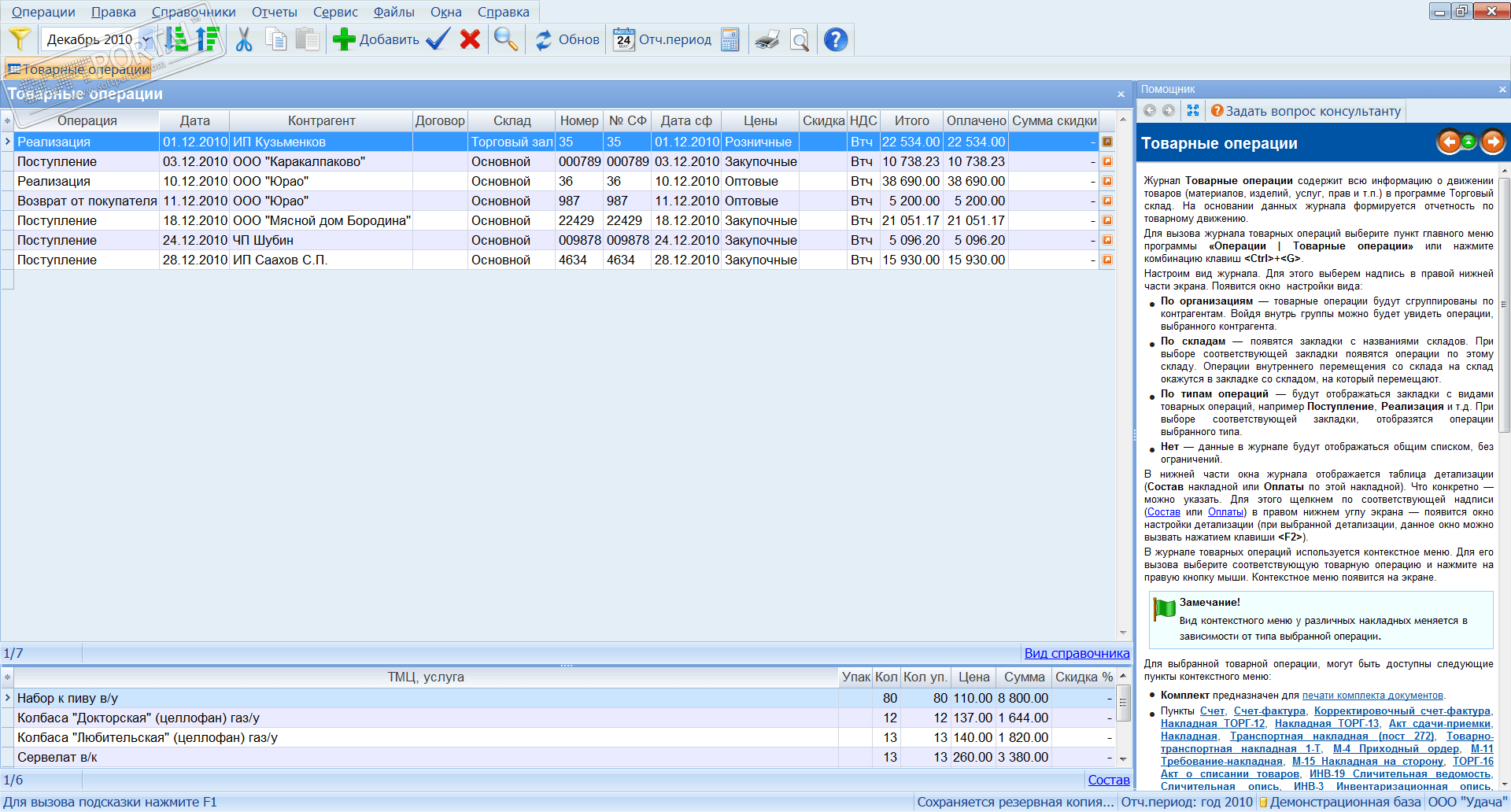
Task: Click the copy documents icon
Action: coord(275,39)
